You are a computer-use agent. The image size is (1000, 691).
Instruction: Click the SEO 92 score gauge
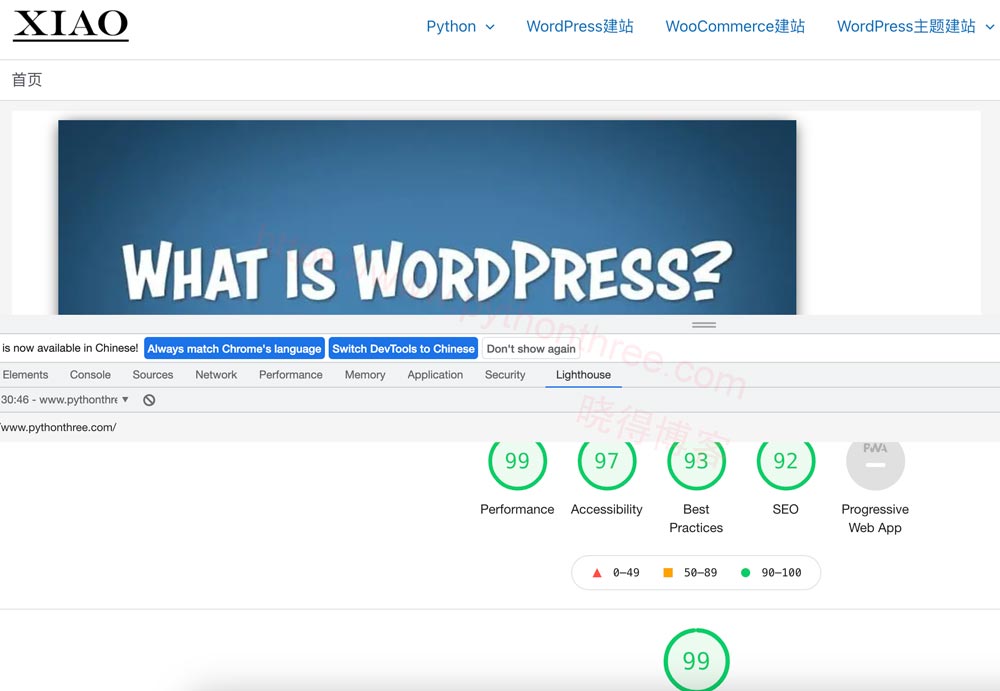pyautogui.click(x=785, y=461)
